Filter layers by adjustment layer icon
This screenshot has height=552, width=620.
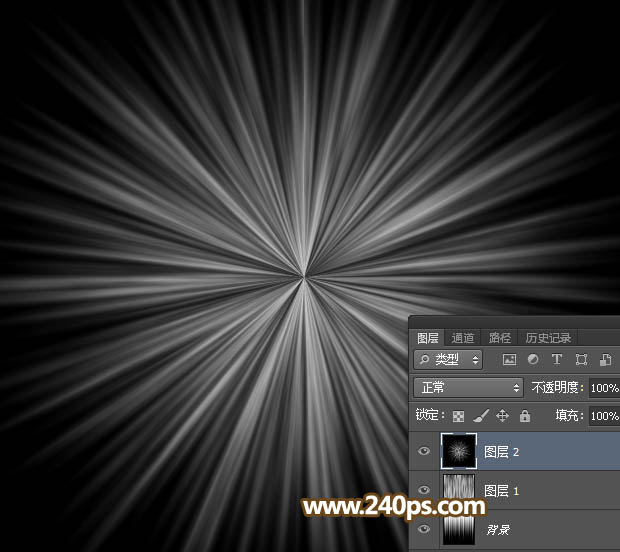(x=533, y=359)
